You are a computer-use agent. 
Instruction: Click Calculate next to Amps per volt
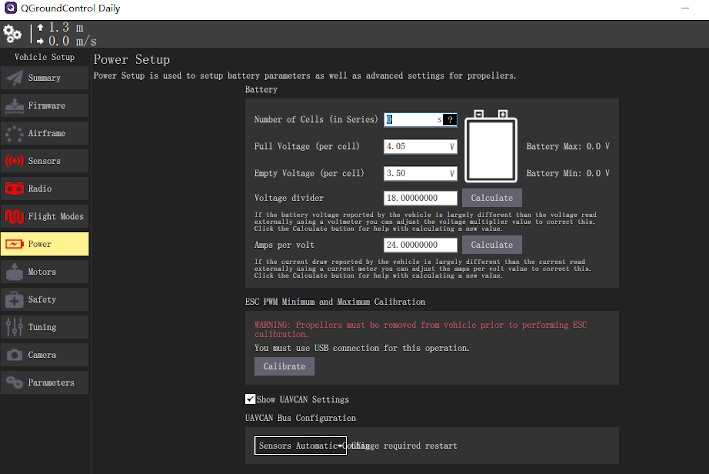click(492, 245)
